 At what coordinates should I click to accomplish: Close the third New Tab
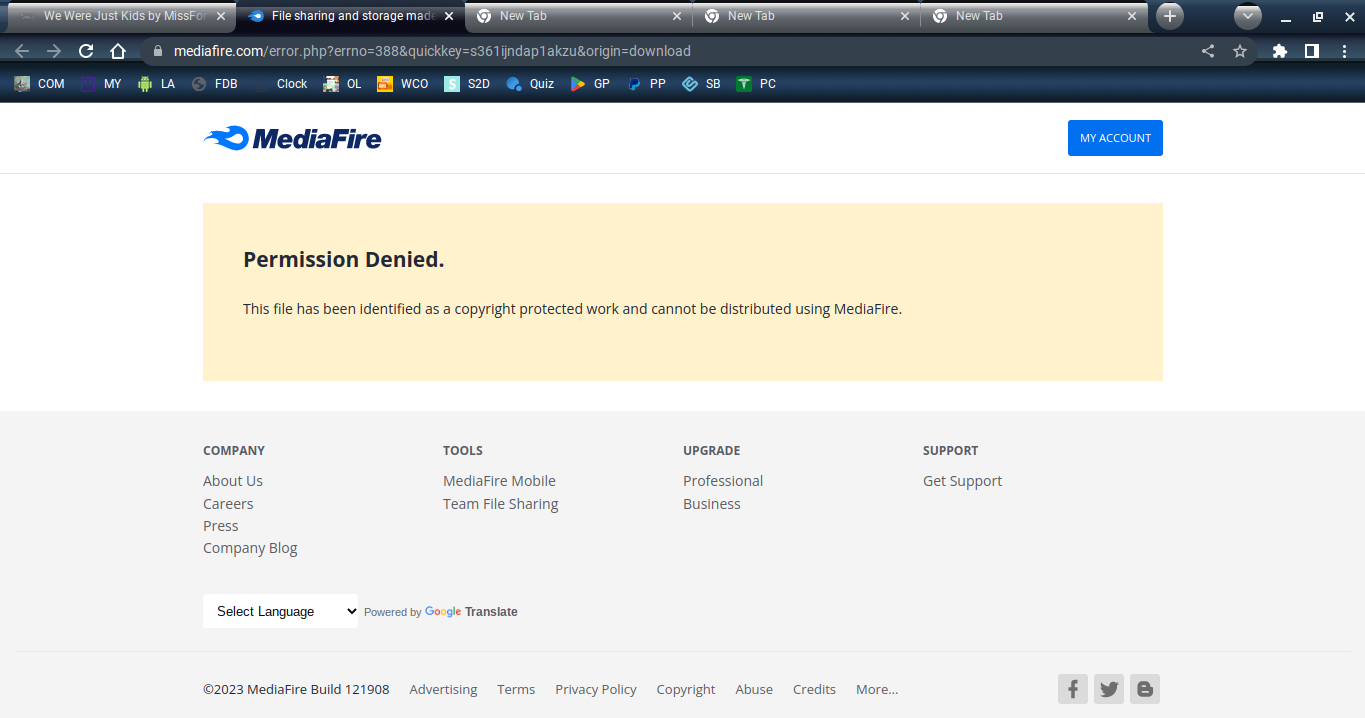(x=1133, y=16)
